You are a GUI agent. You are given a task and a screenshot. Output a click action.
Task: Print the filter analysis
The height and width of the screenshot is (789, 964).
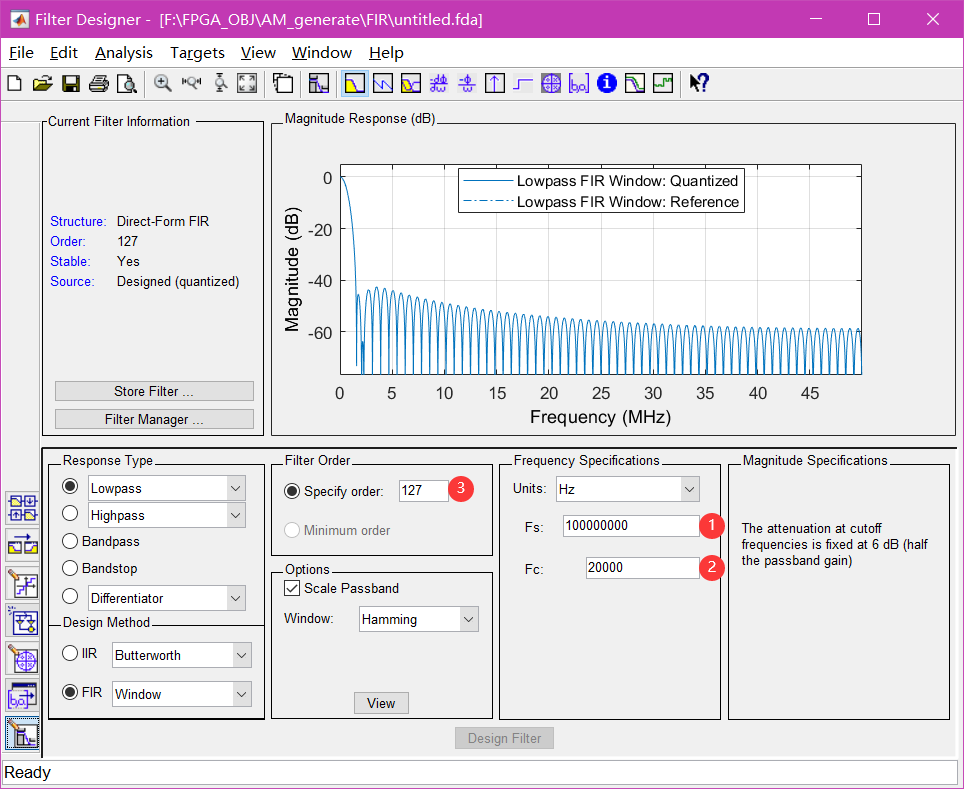point(98,83)
